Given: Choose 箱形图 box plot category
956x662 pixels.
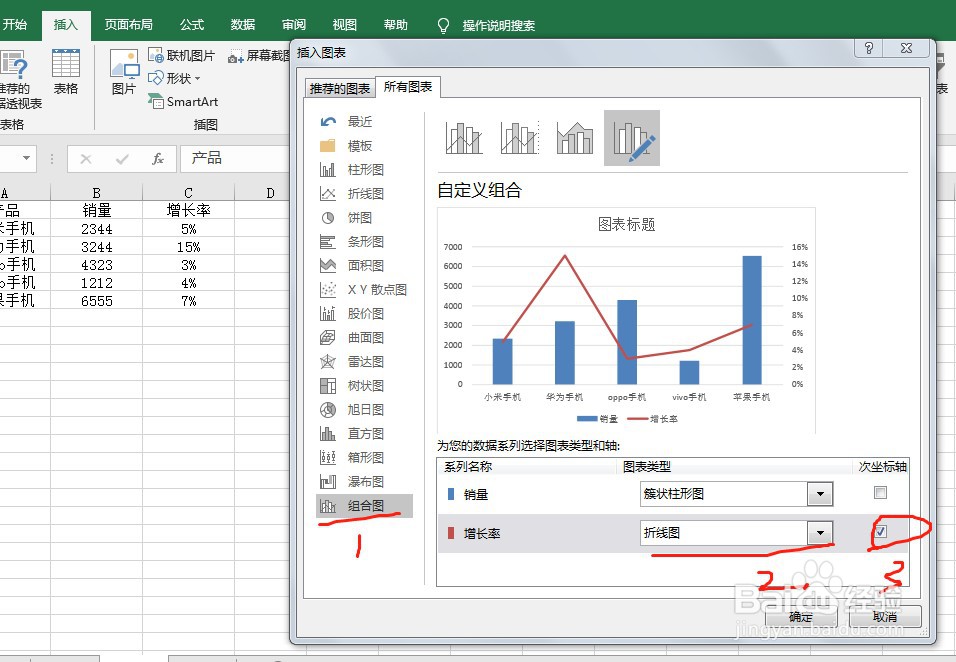Looking at the screenshot, I should (x=364, y=457).
